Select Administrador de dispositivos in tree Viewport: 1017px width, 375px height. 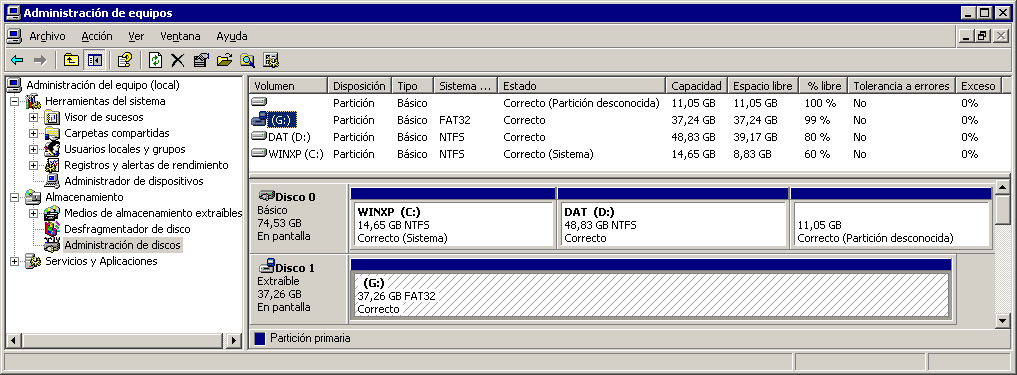point(134,181)
